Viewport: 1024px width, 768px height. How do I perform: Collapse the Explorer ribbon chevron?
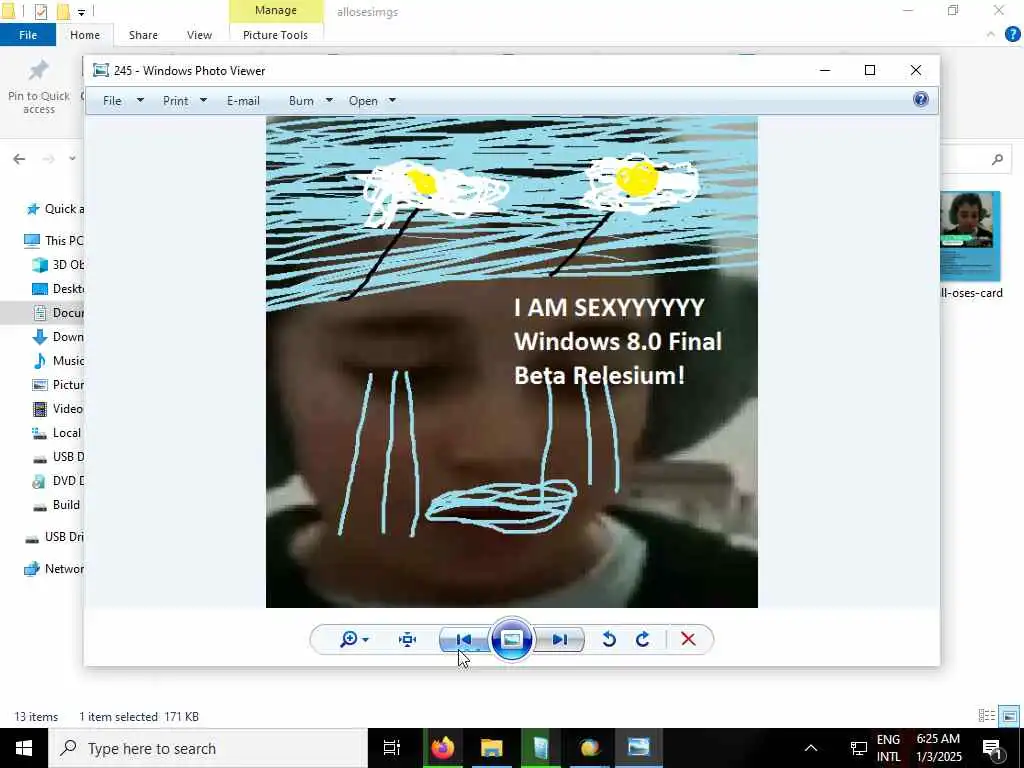click(x=991, y=34)
